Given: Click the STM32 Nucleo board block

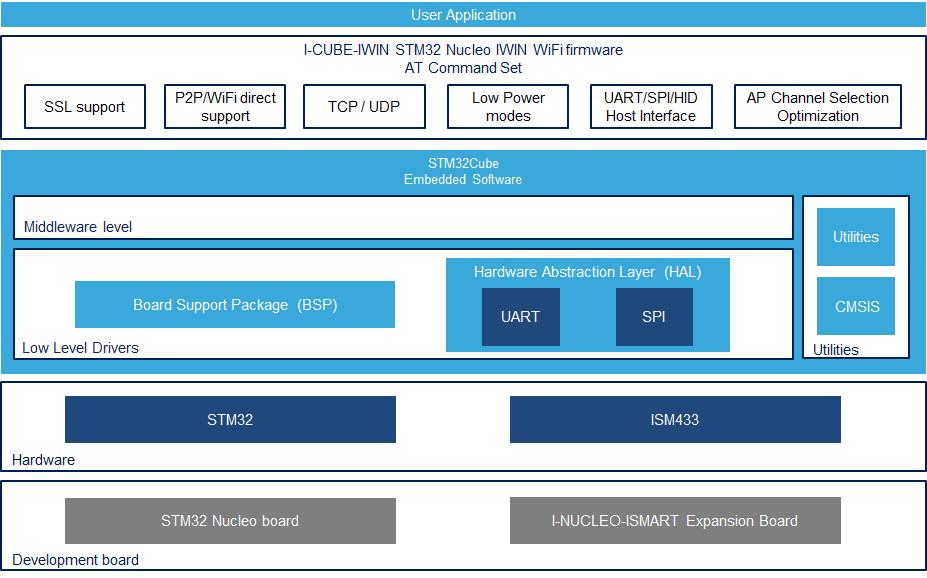Looking at the screenshot, I should [x=230, y=521].
